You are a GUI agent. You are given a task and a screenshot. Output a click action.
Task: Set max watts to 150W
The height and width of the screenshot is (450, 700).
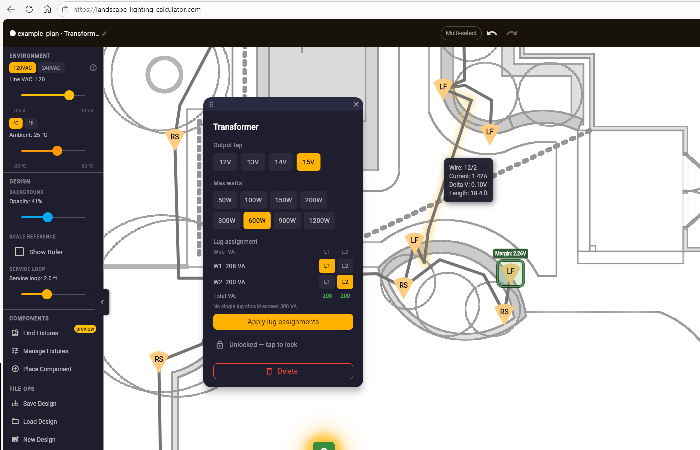[x=283, y=200]
